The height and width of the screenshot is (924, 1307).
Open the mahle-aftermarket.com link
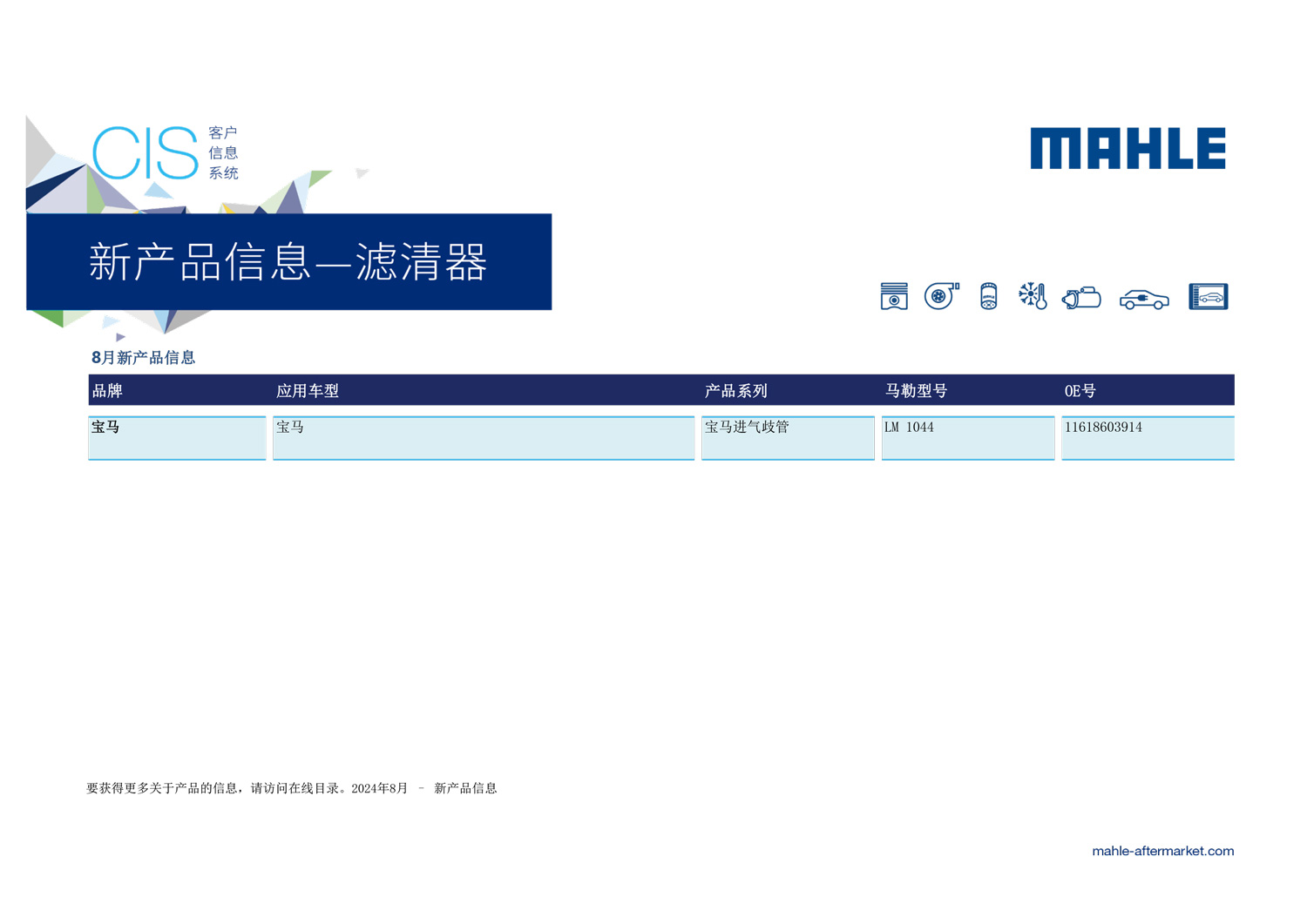click(1162, 851)
